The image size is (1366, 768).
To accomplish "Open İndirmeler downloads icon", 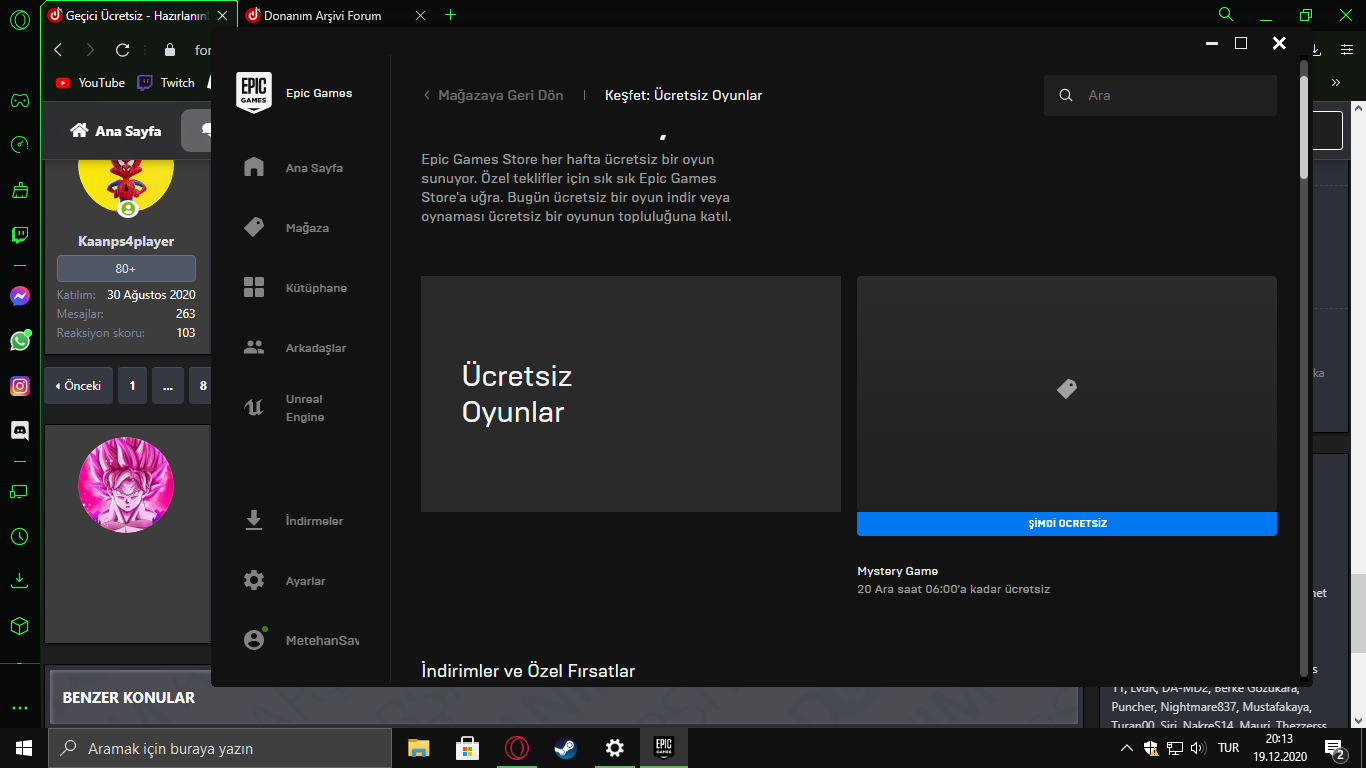I will pyautogui.click(x=254, y=520).
